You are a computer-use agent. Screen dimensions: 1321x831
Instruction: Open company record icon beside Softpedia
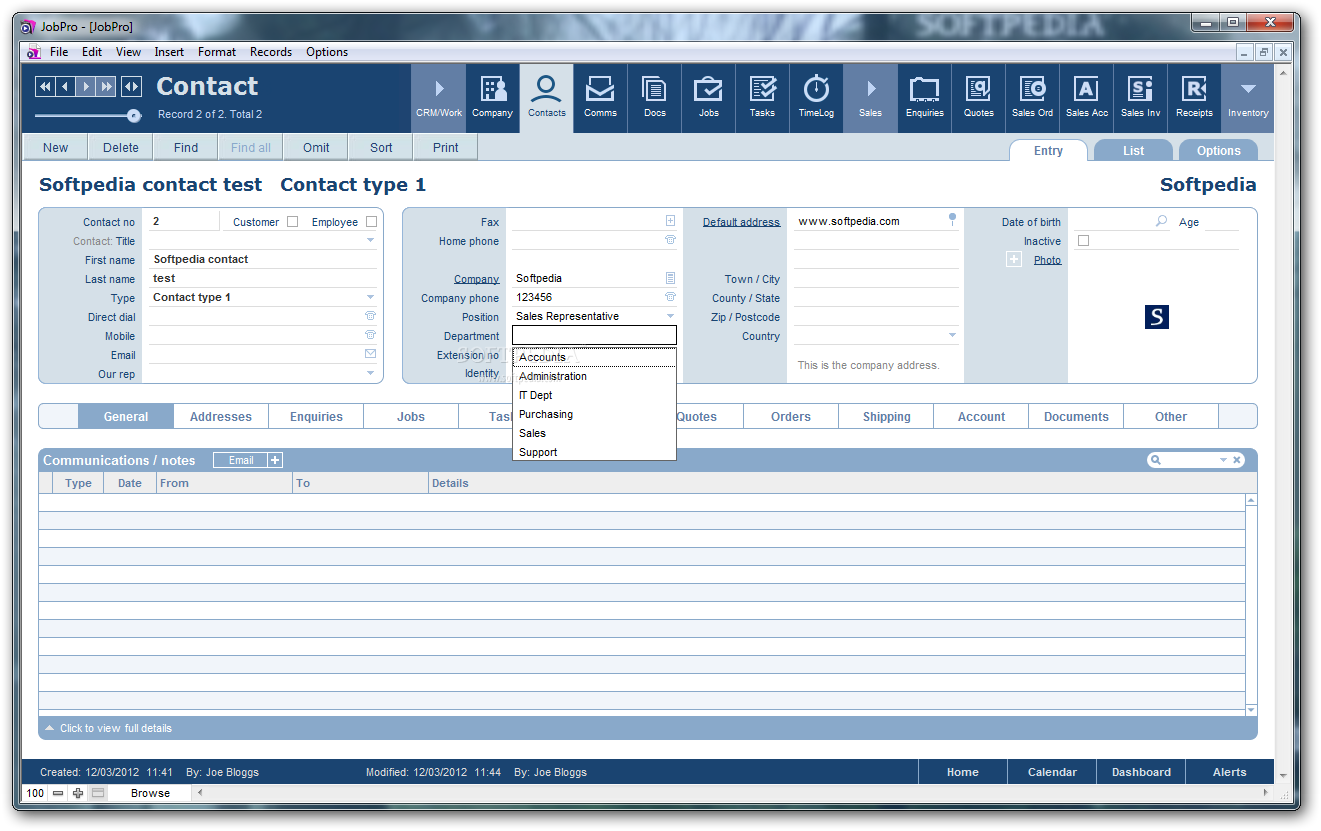pos(670,278)
